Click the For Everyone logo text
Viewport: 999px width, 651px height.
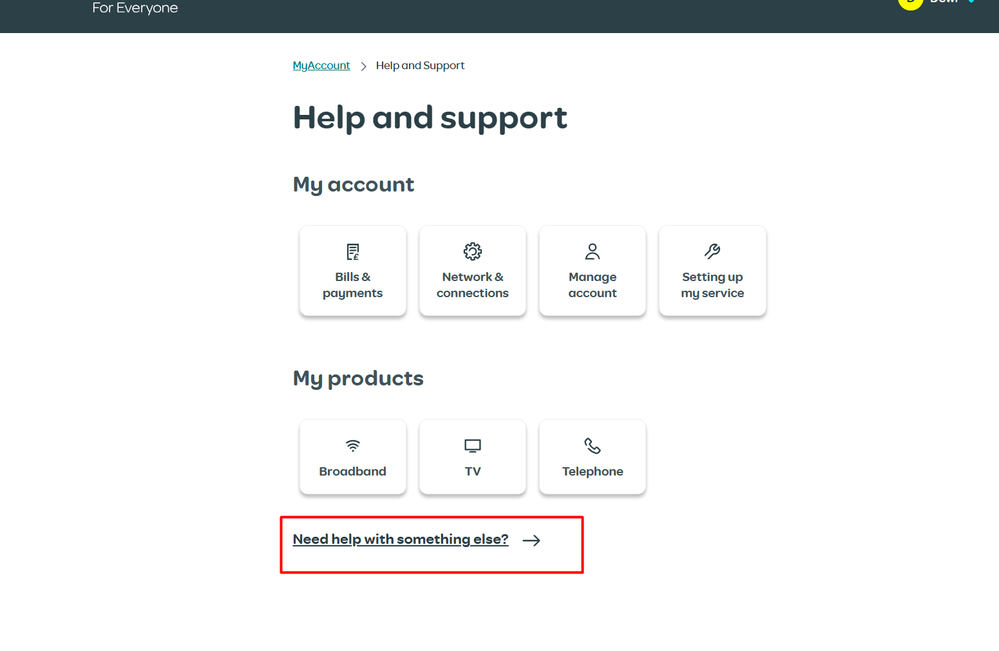pyautogui.click(x=135, y=8)
